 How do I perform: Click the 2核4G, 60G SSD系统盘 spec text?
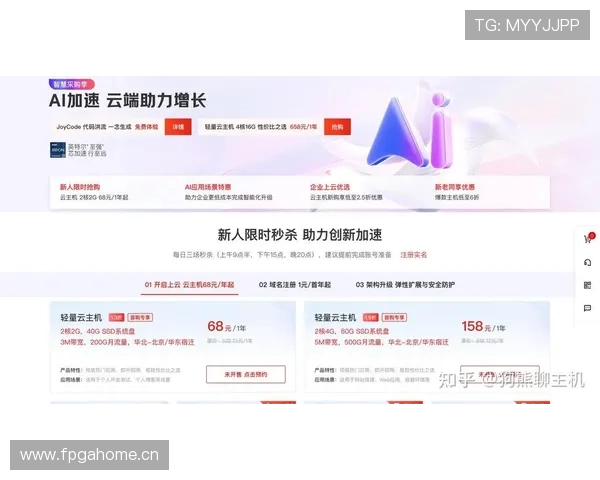tap(352, 331)
